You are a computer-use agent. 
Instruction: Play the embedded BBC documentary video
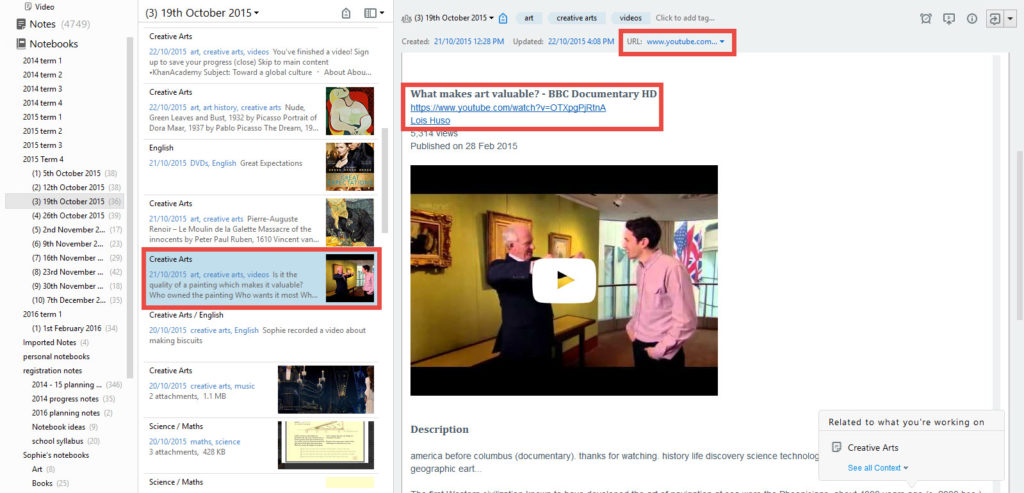click(563, 280)
